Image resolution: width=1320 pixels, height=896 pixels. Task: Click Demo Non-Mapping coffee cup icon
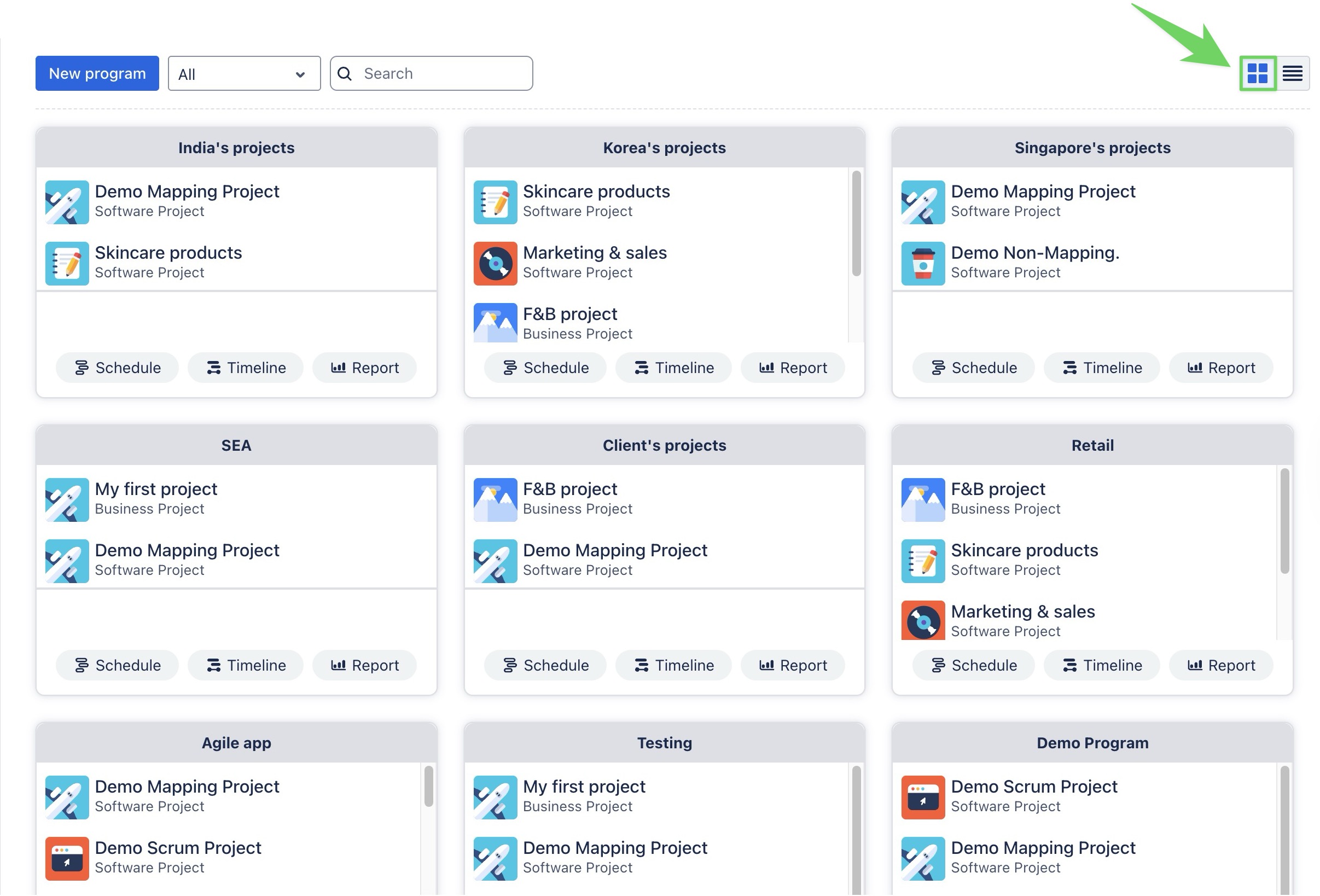[922, 264]
